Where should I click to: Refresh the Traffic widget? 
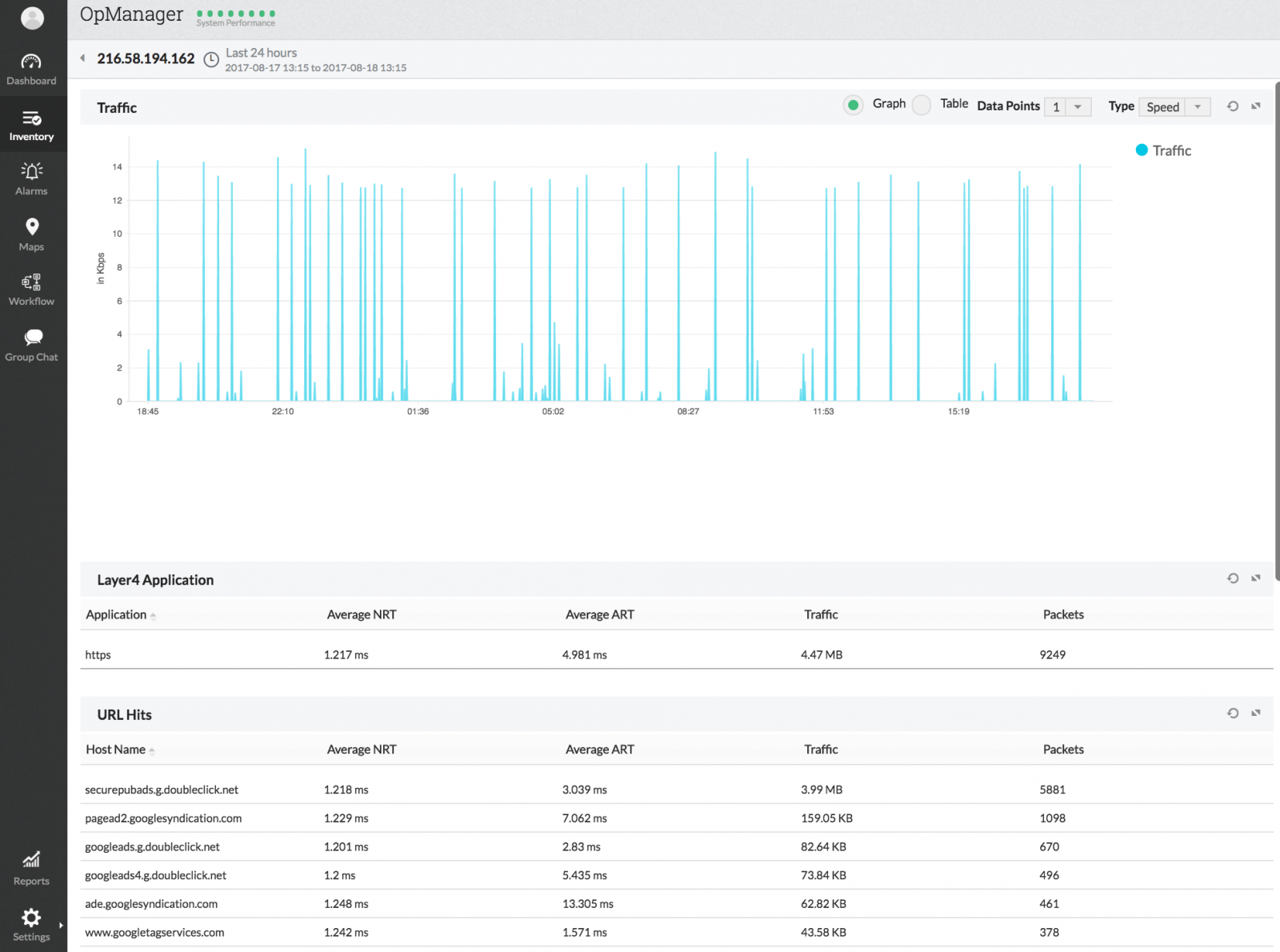[x=1233, y=106]
